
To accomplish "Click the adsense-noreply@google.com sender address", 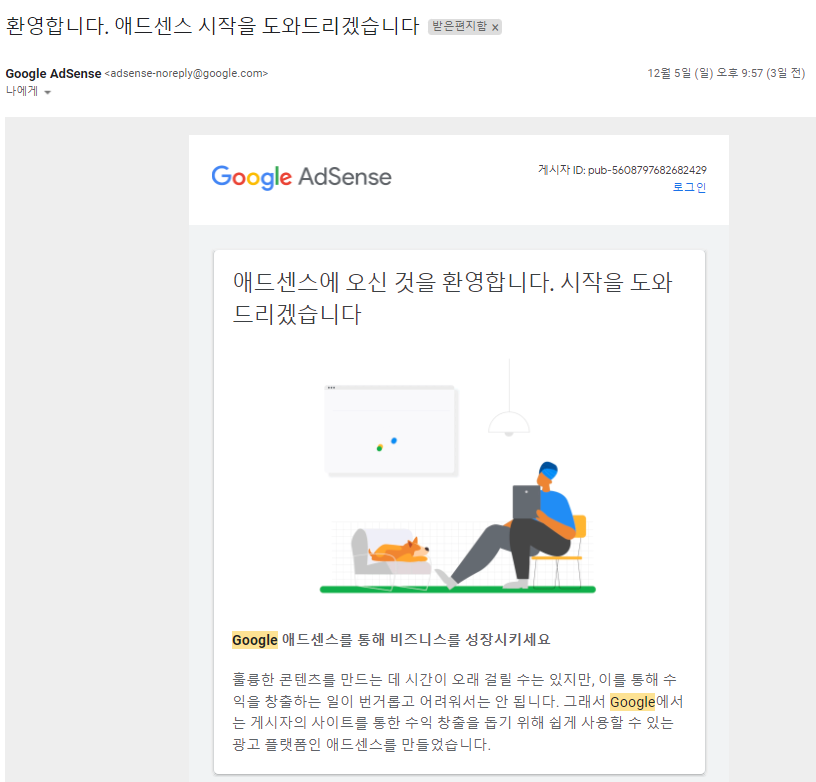I will coord(186,73).
